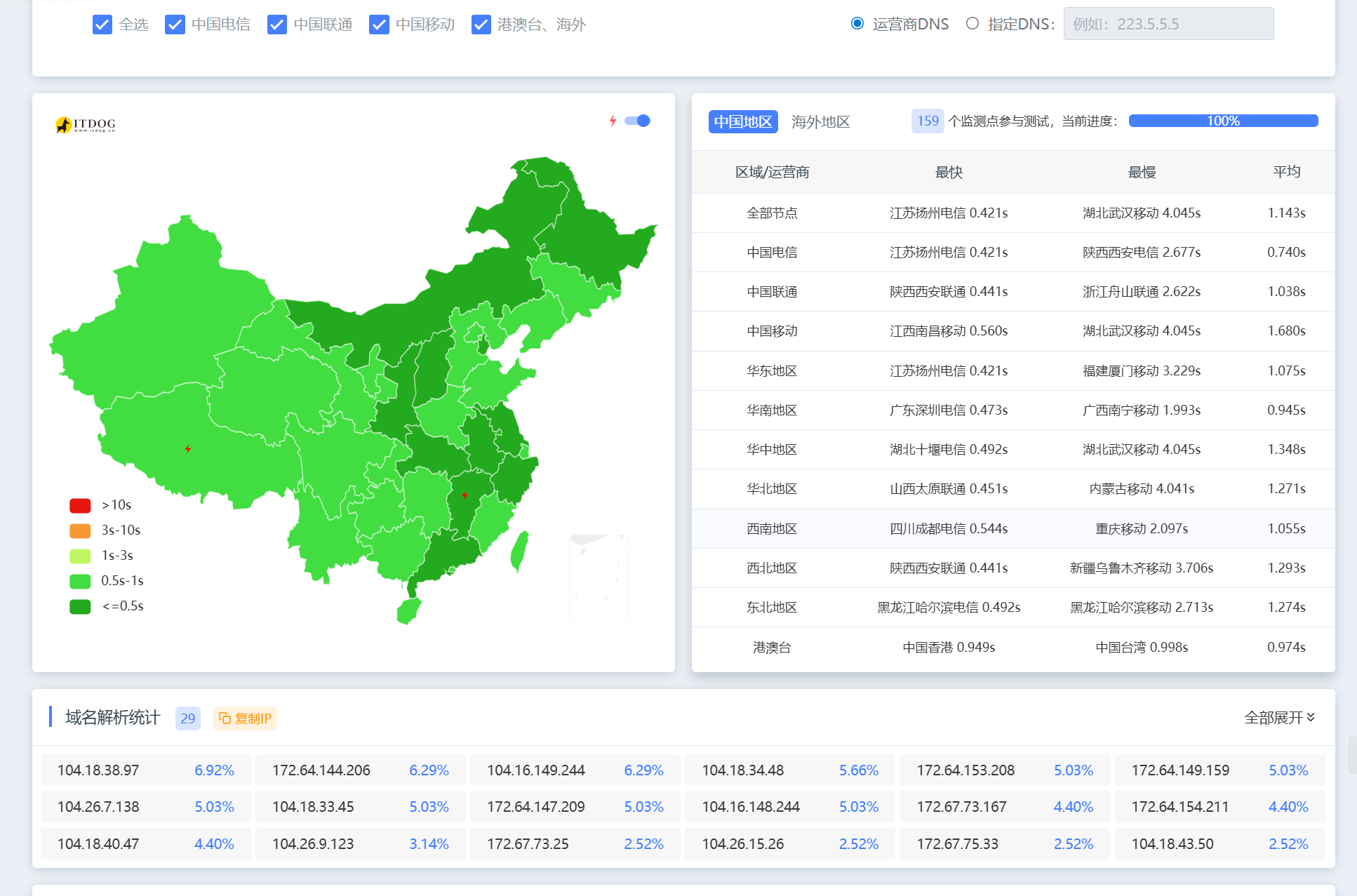Click the lightning marker in Hunan region

464,495
